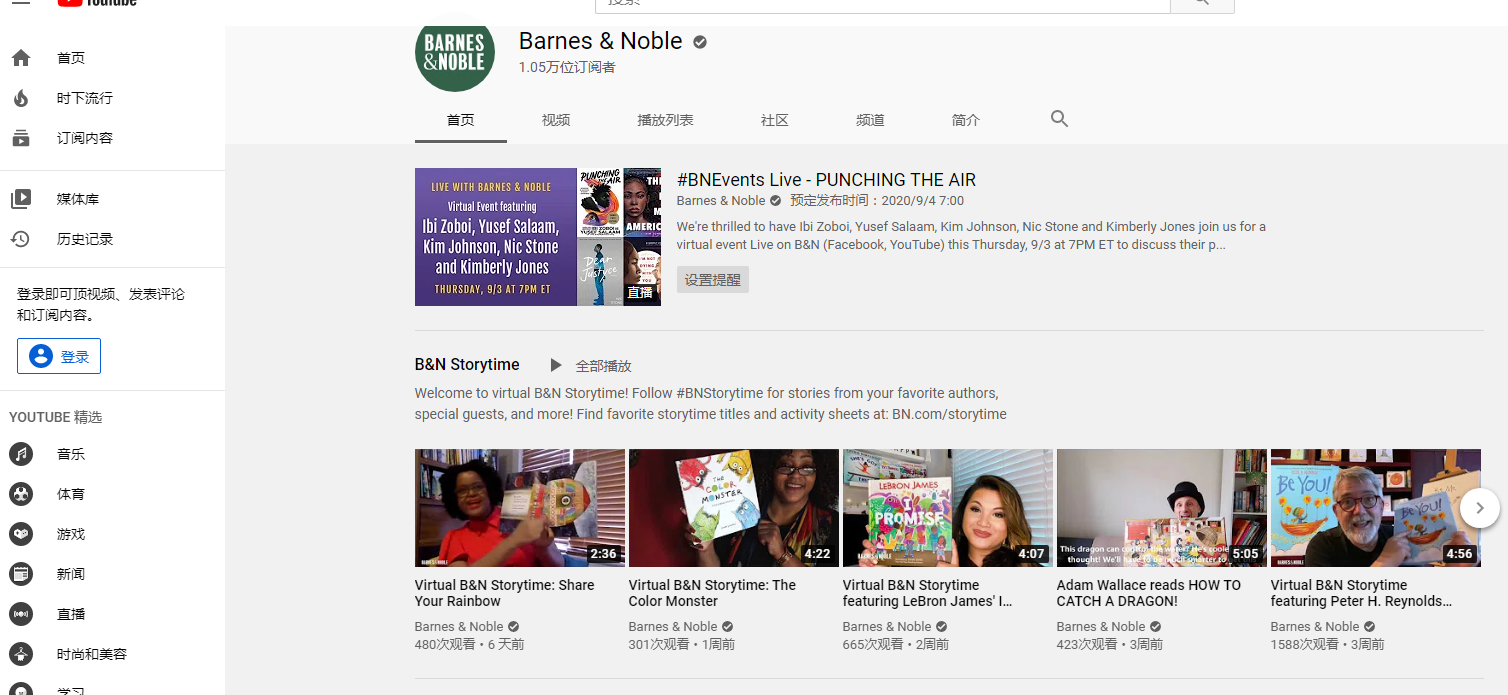1508x695 pixels.
Task: Click the Subscriptions icon in sidebar
Action: click(x=21, y=138)
